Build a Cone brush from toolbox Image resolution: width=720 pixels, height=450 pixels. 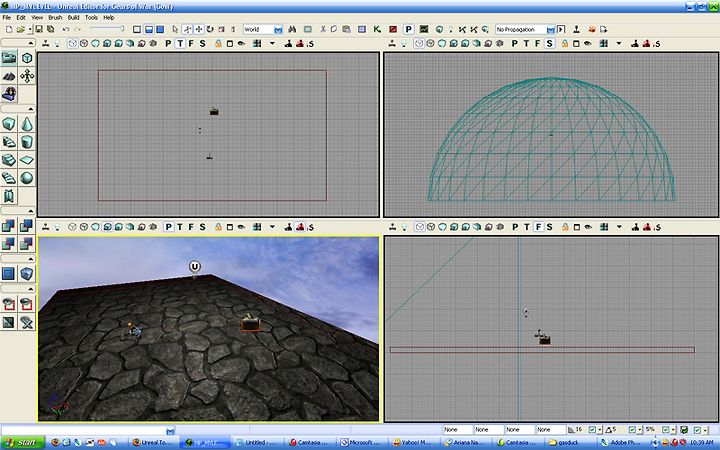point(27,124)
